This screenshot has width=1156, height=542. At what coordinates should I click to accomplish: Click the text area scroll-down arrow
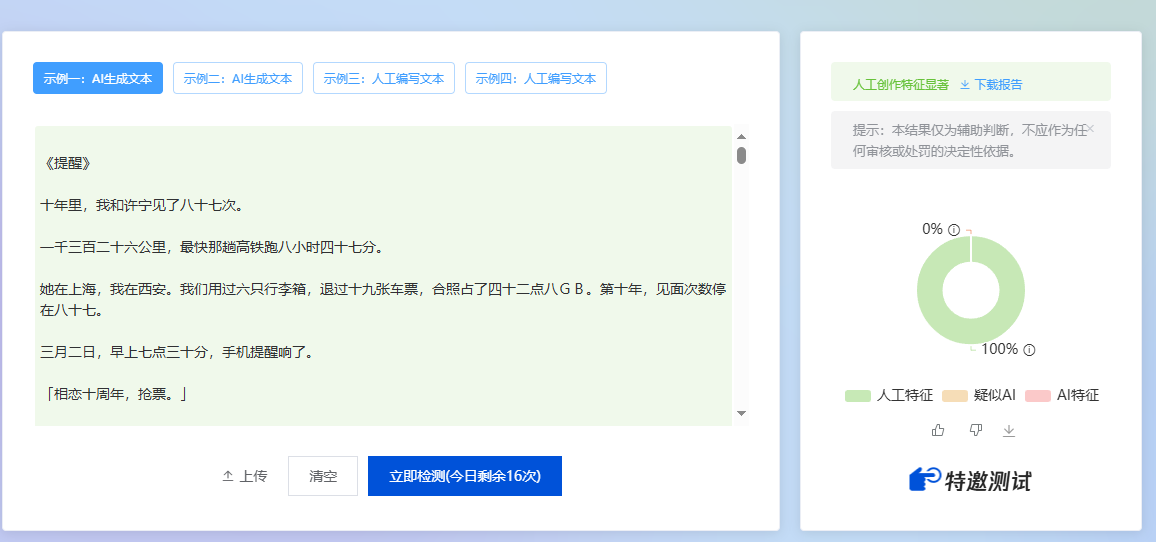742,413
